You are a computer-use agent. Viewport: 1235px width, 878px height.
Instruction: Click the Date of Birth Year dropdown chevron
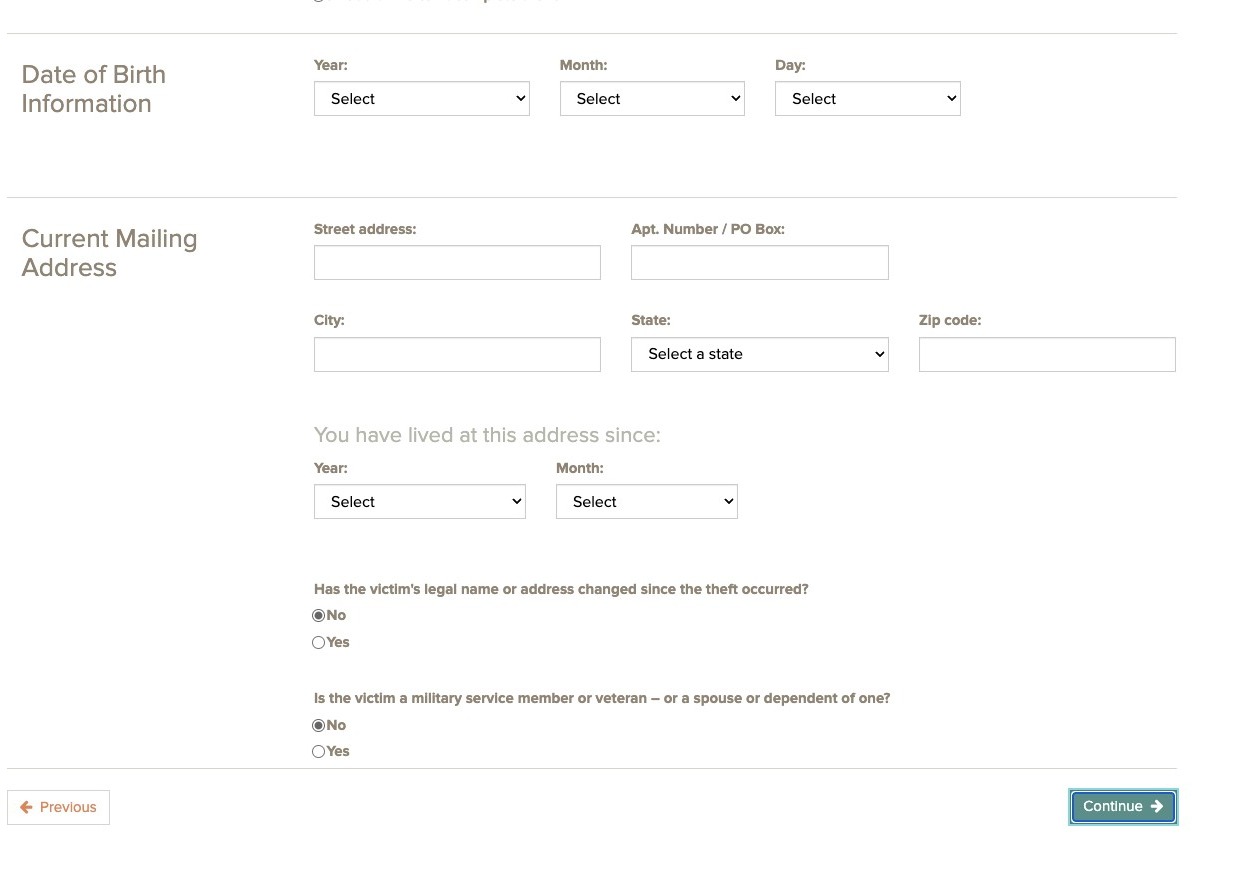point(520,99)
